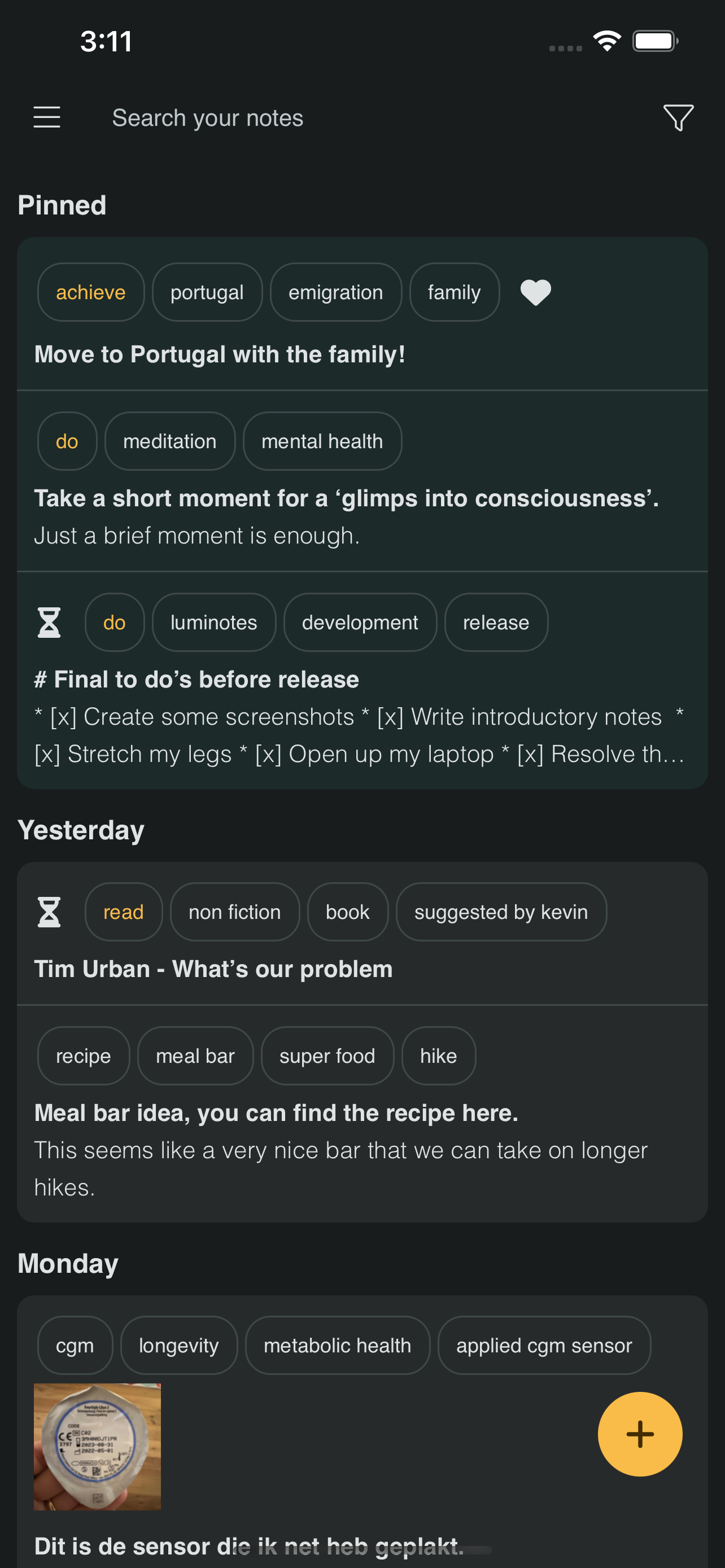This screenshot has height=1568, width=725.
Task: Tap the battery status icon
Action: [x=655, y=41]
